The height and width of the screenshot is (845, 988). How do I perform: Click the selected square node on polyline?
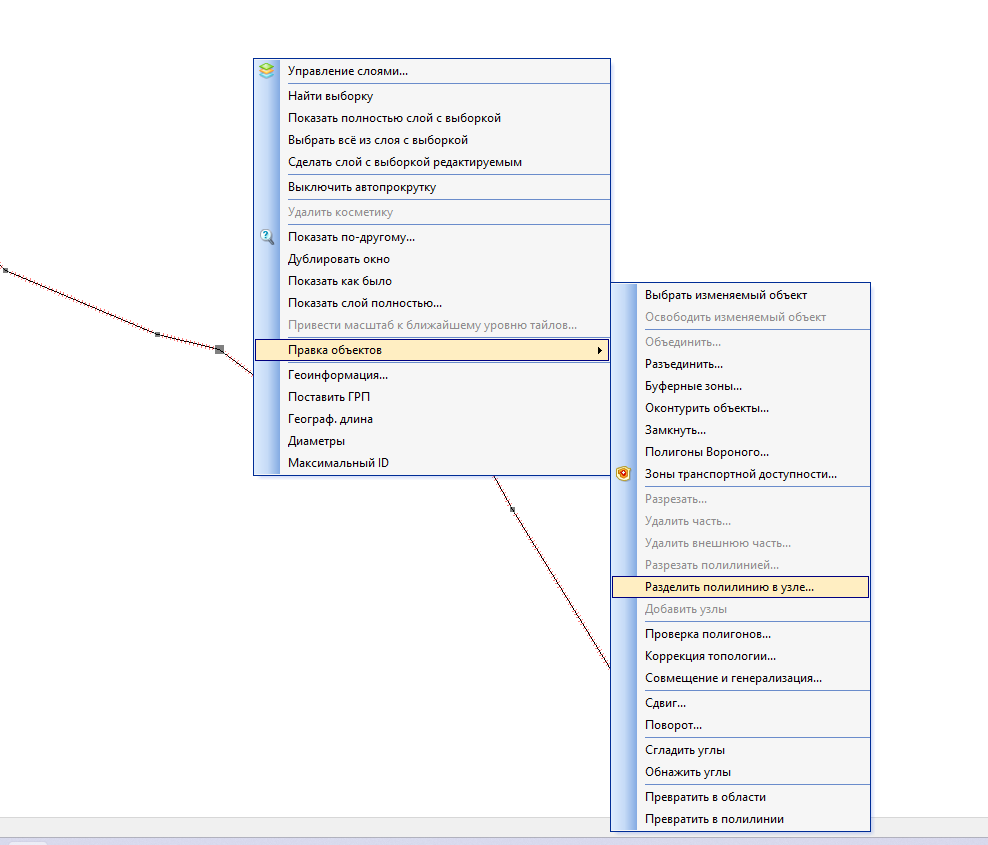pos(219,349)
